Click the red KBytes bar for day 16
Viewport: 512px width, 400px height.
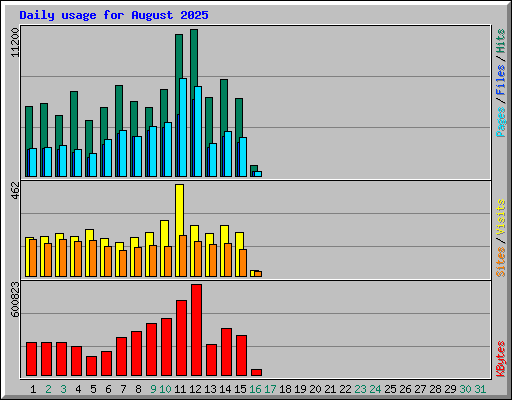tap(256, 372)
